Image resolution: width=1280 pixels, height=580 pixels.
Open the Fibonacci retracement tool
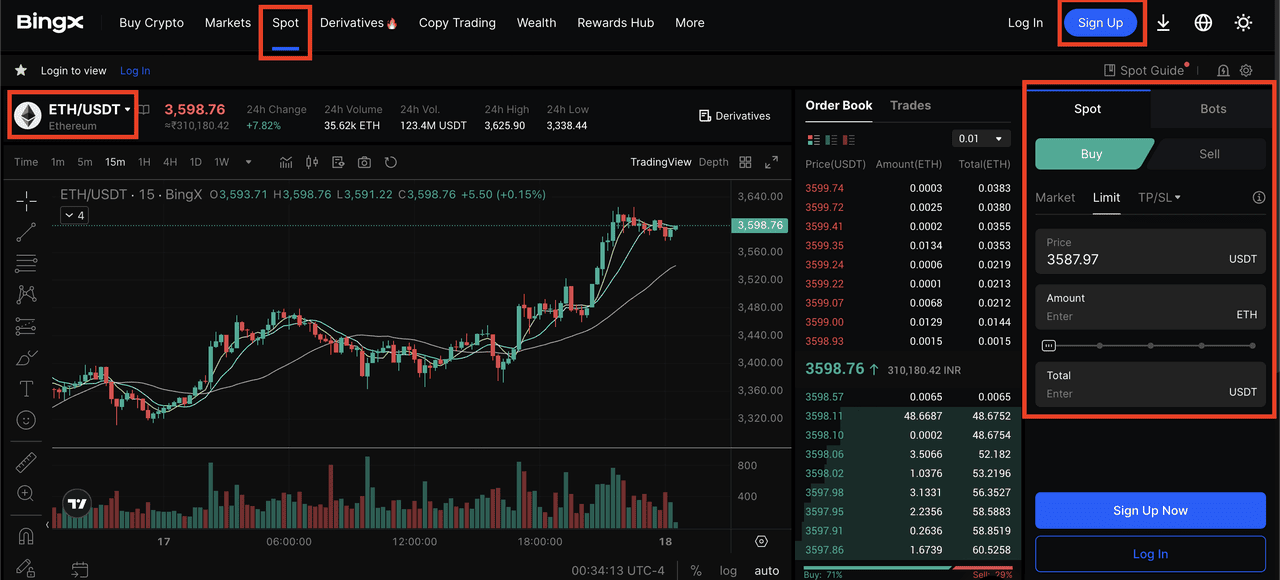(x=26, y=264)
